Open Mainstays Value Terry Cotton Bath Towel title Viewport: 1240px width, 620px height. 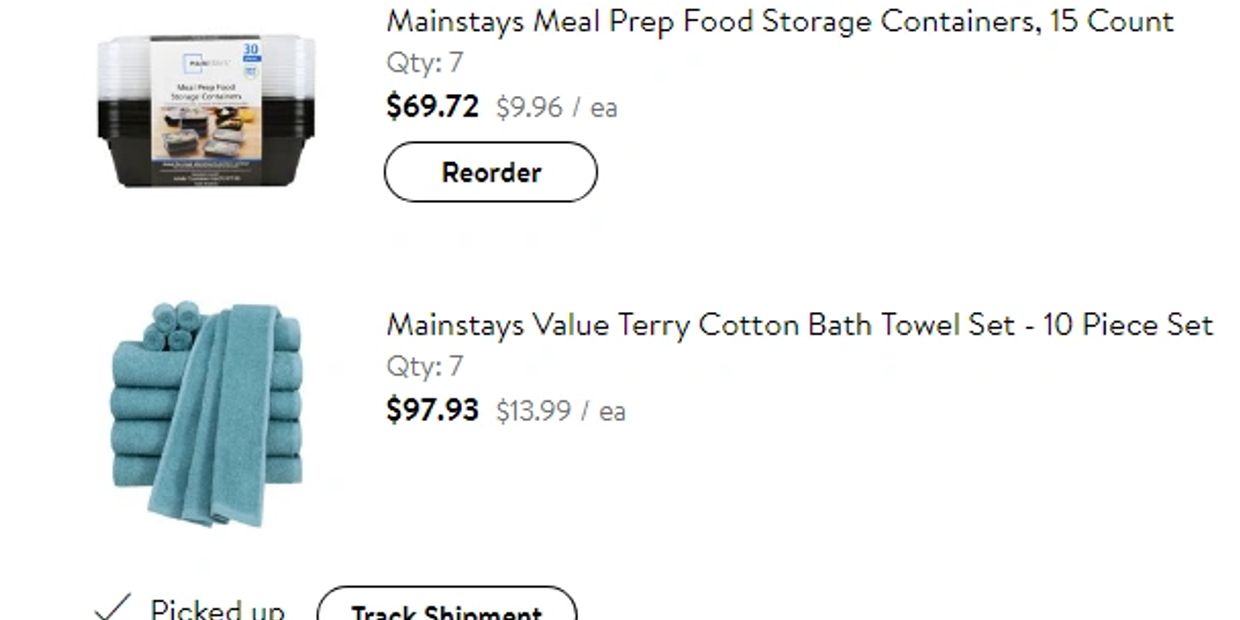tap(799, 325)
